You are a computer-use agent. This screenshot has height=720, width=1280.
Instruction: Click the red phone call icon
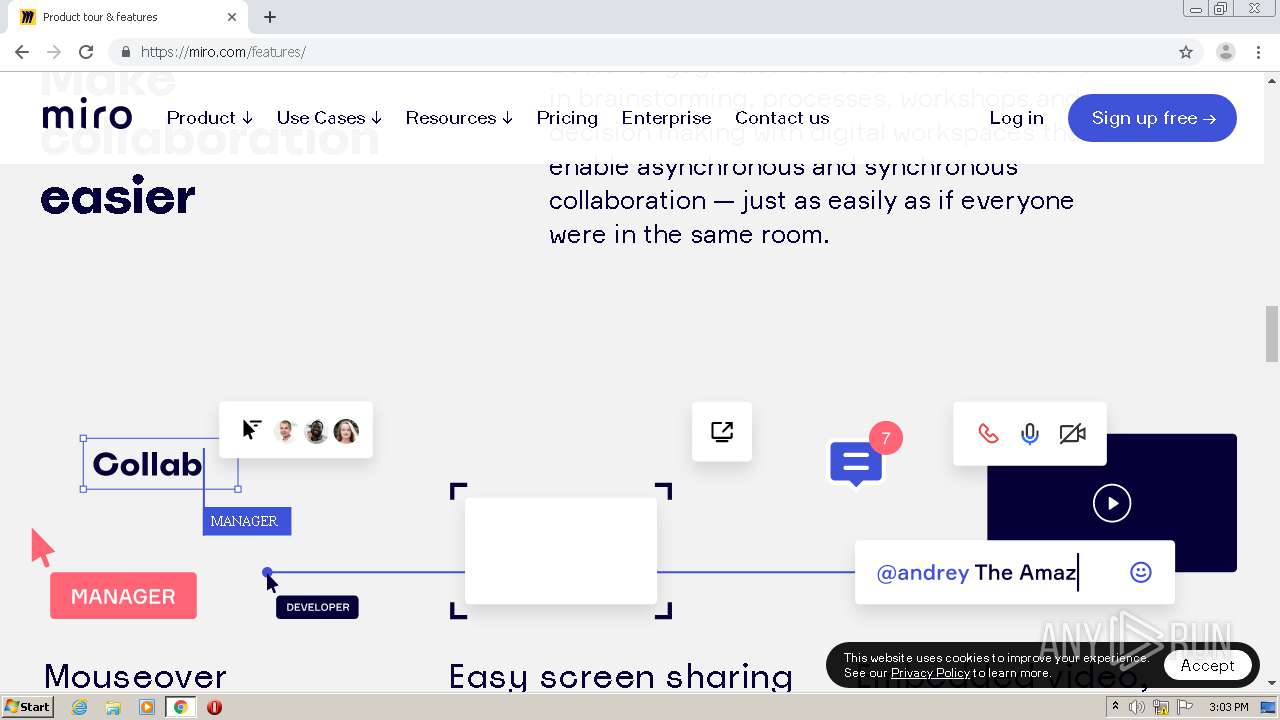point(988,434)
